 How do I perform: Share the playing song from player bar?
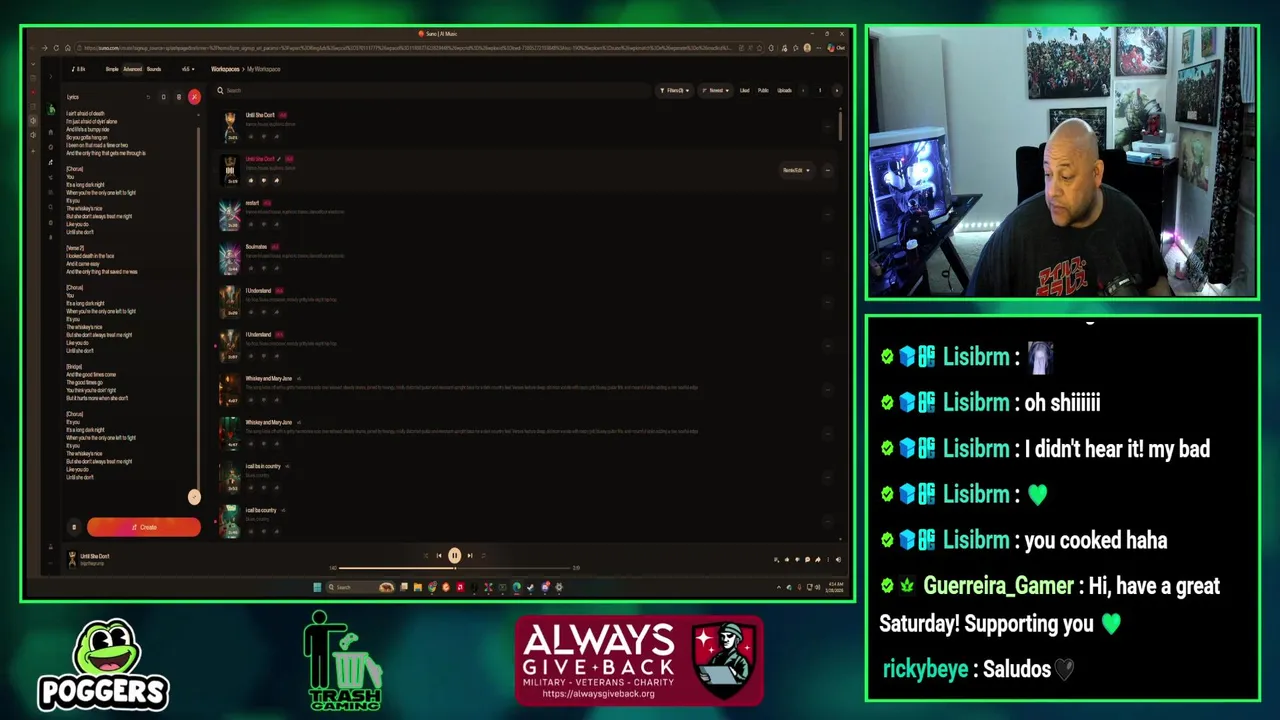817,560
